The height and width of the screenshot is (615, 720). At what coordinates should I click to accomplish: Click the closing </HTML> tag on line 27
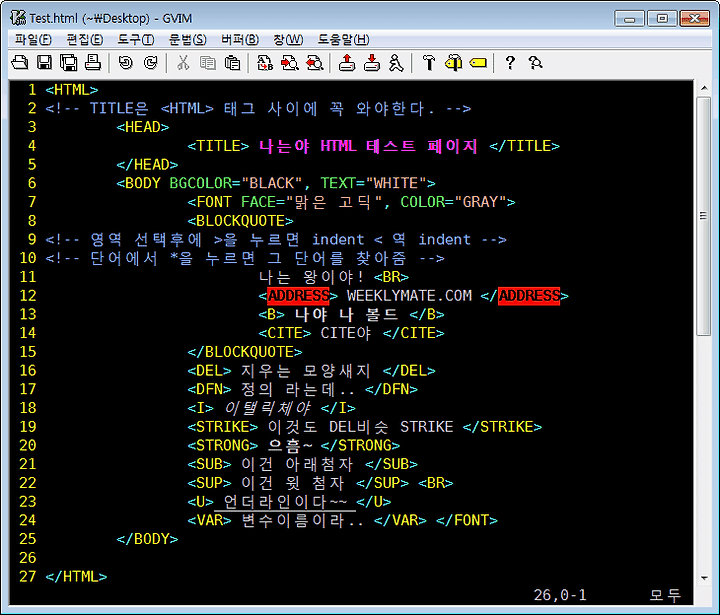click(x=76, y=577)
